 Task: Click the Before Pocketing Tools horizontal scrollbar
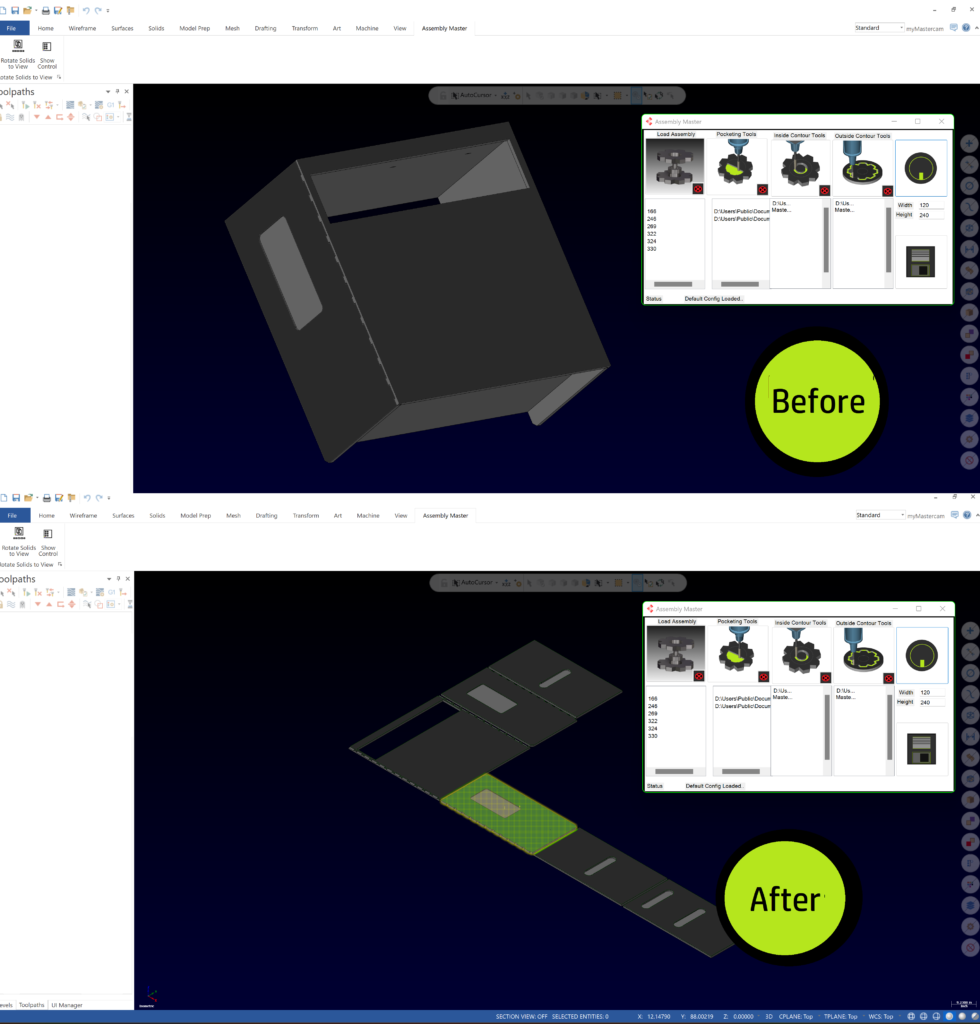(740, 284)
